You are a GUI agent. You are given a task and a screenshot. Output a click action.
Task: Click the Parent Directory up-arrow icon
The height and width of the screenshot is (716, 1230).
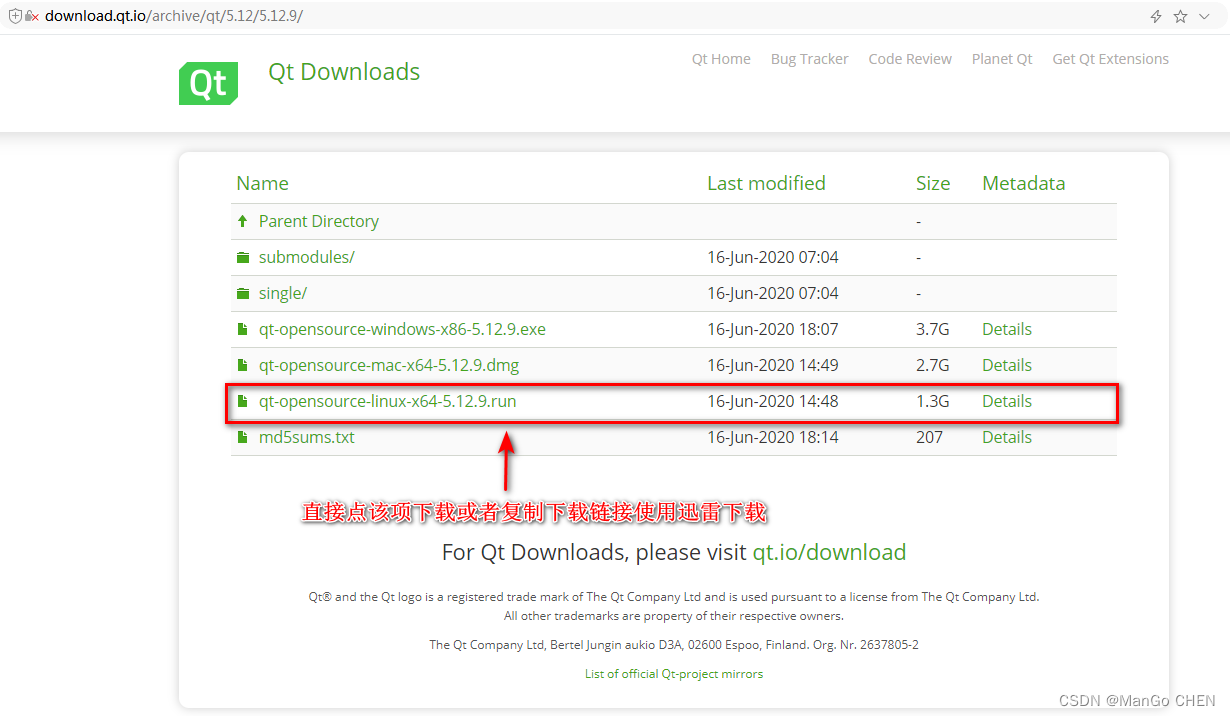click(242, 221)
